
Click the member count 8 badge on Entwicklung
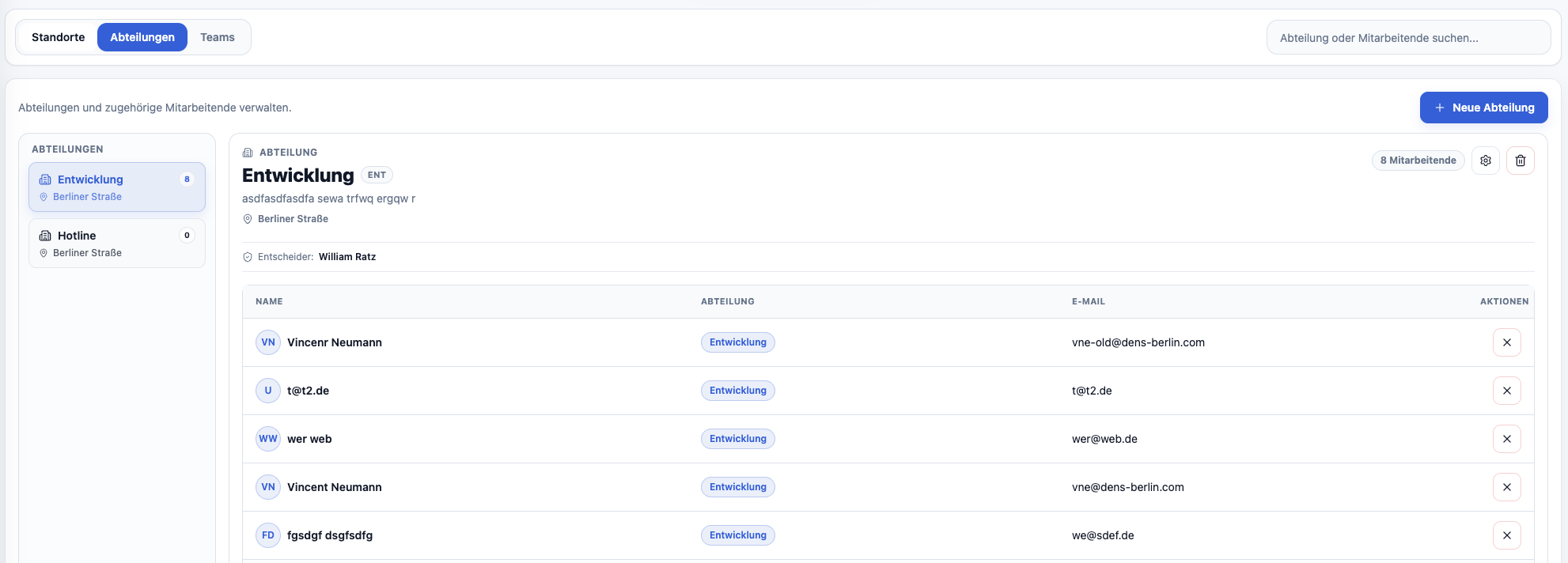tap(187, 179)
